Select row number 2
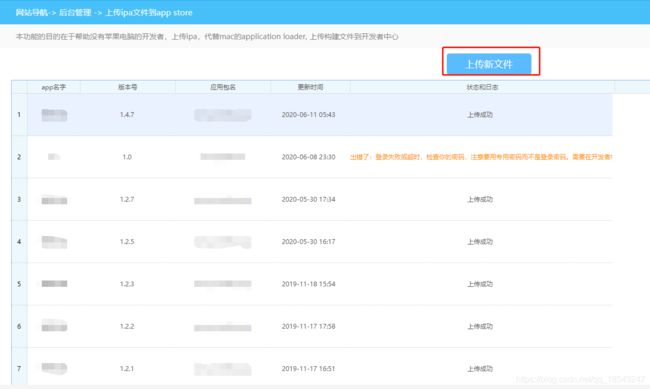650x389 pixels. coord(19,157)
